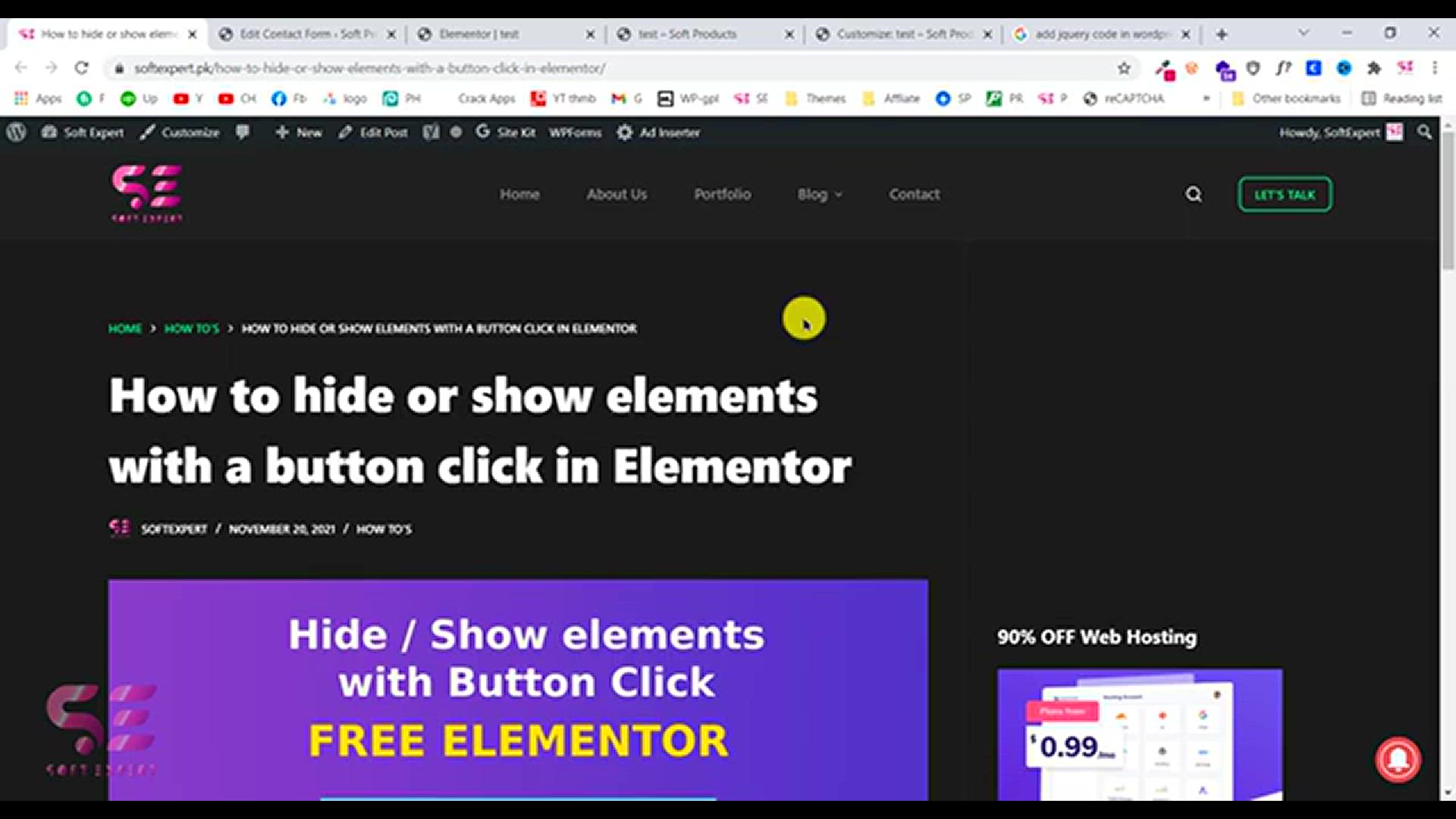Click the Soft Expert site logo
The image size is (1456, 819).
coord(146,193)
